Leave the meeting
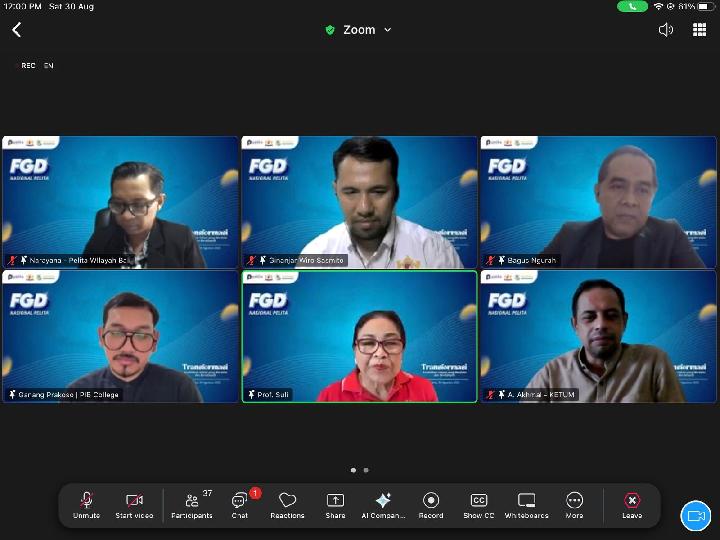The image size is (720, 540). pyautogui.click(x=632, y=505)
